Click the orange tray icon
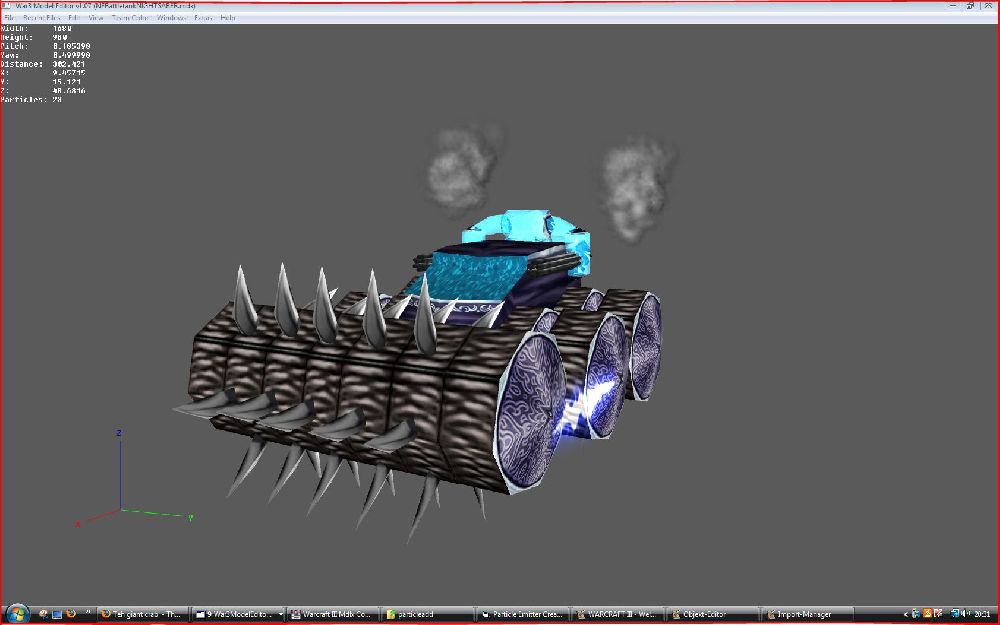 [x=927, y=614]
